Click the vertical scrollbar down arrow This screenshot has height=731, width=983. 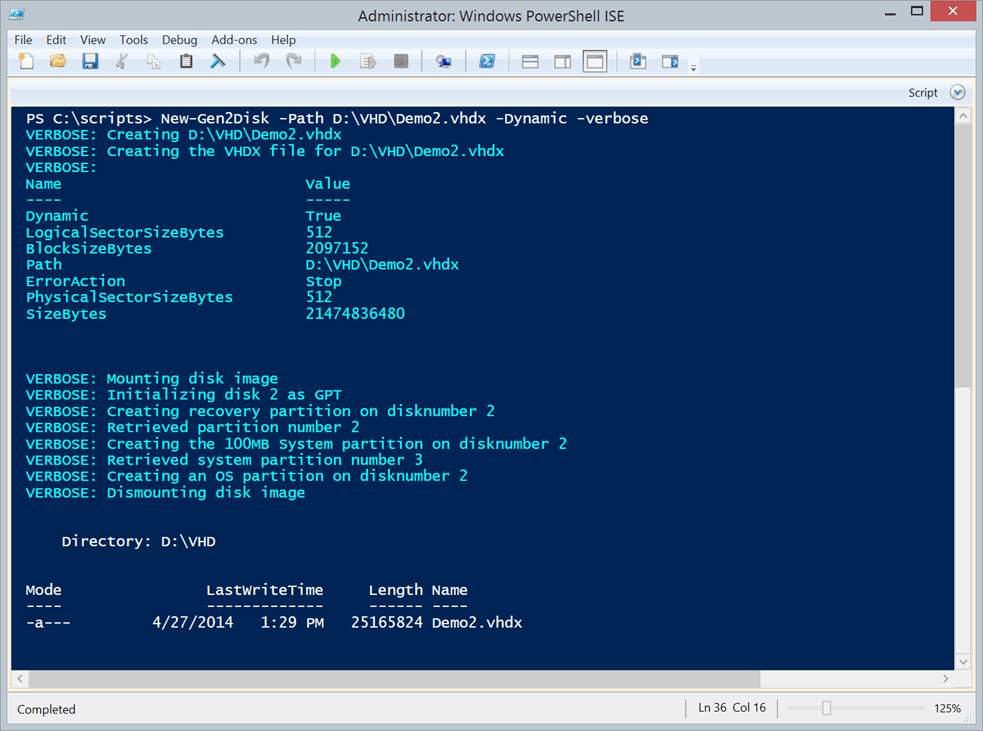click(963, 661)
